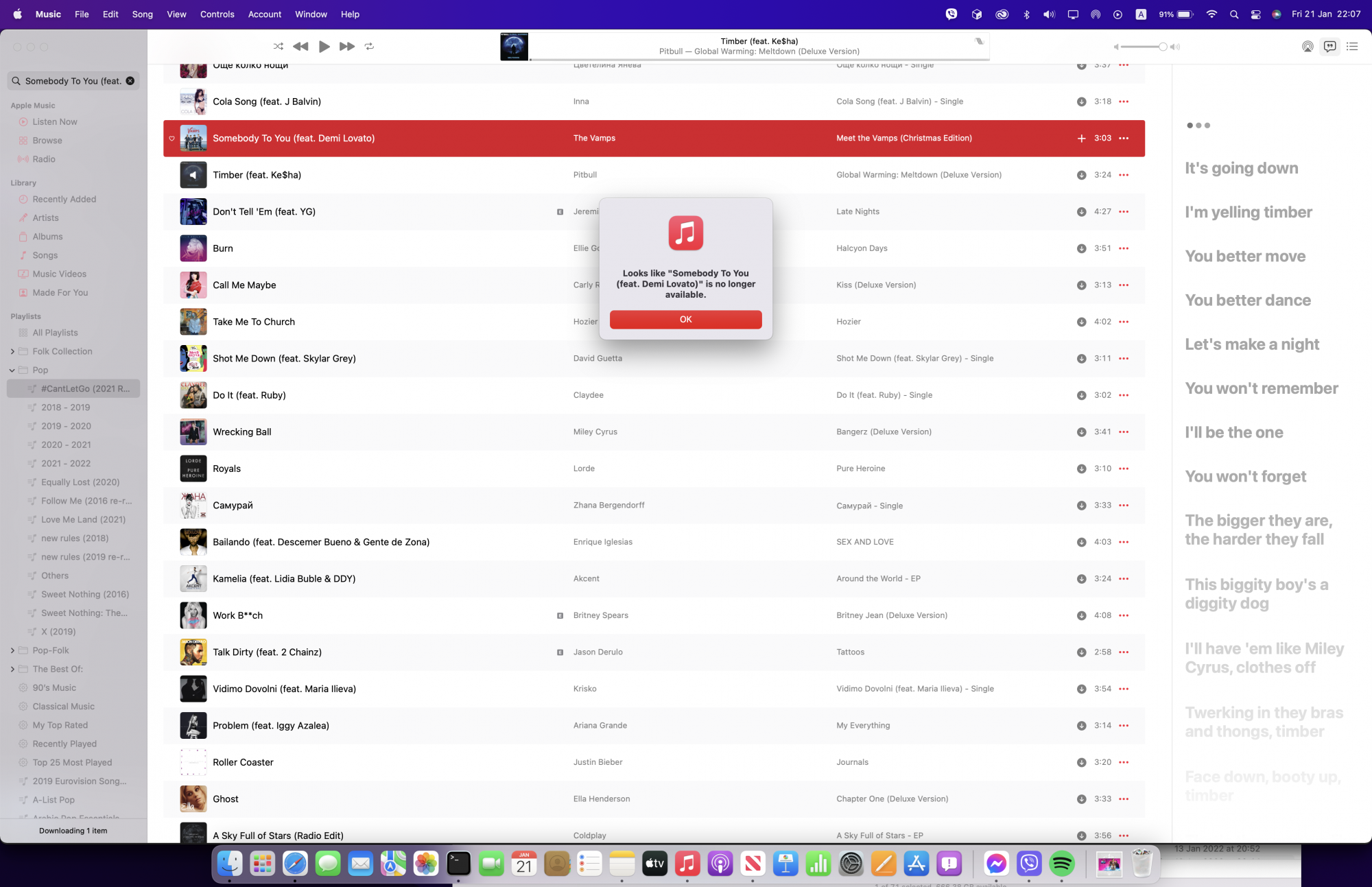The image size is (1372, 887).
Task: Open the Song menu
Action: [142, 14]
